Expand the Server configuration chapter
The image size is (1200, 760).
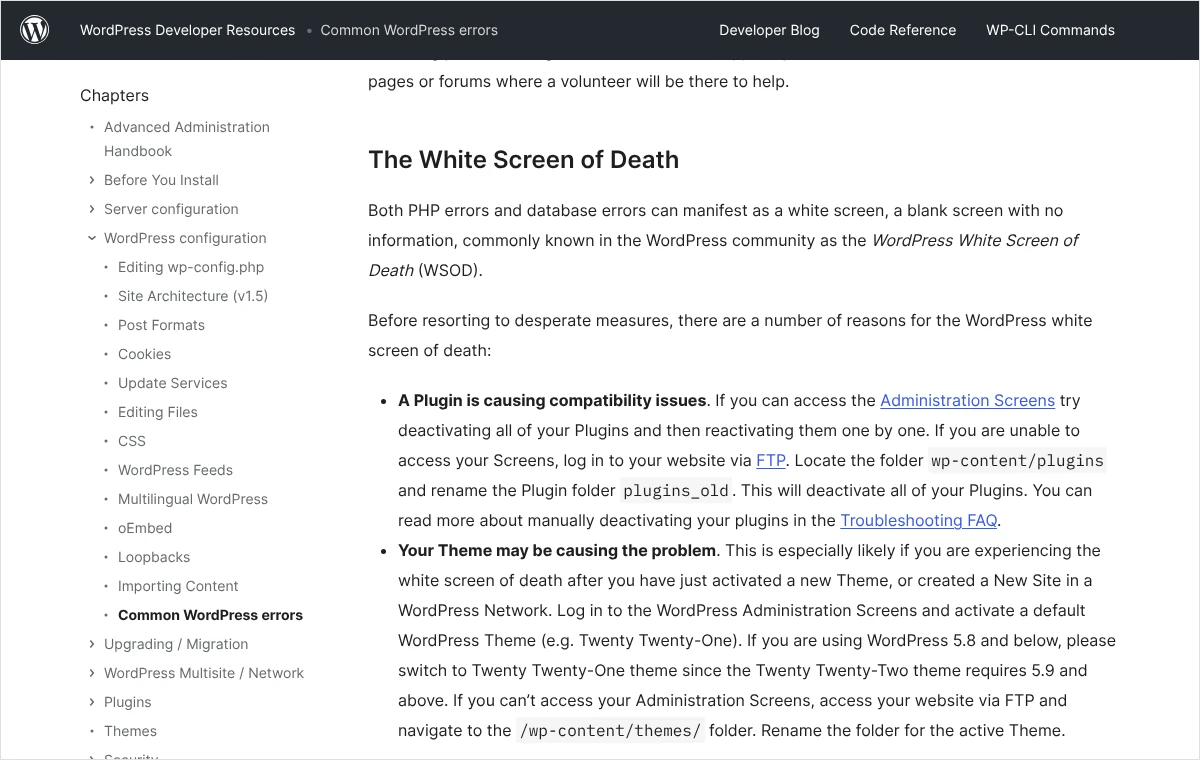coord(92,209)
